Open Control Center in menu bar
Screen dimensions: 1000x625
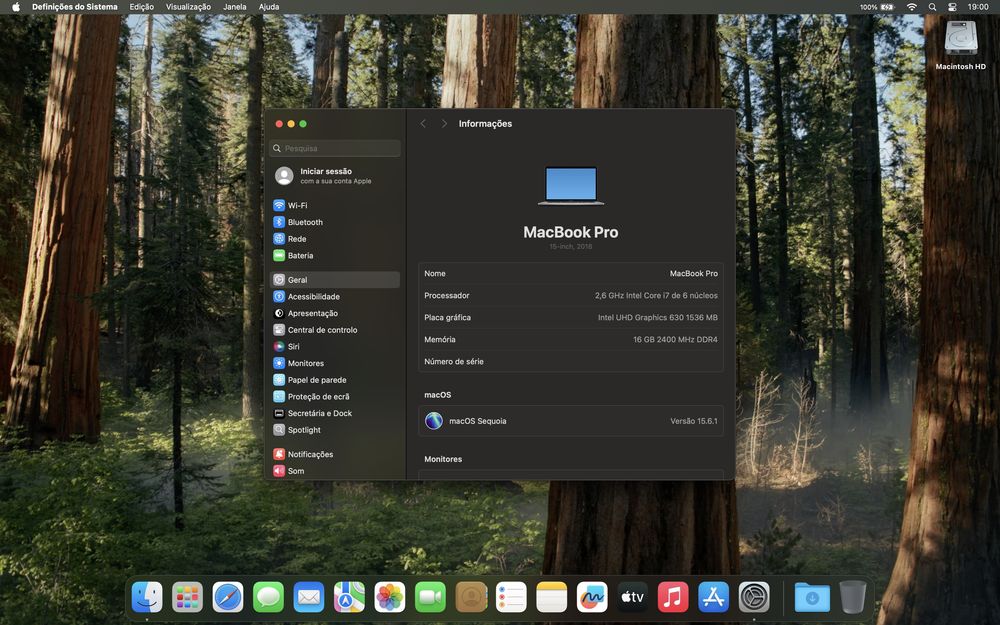952,7
